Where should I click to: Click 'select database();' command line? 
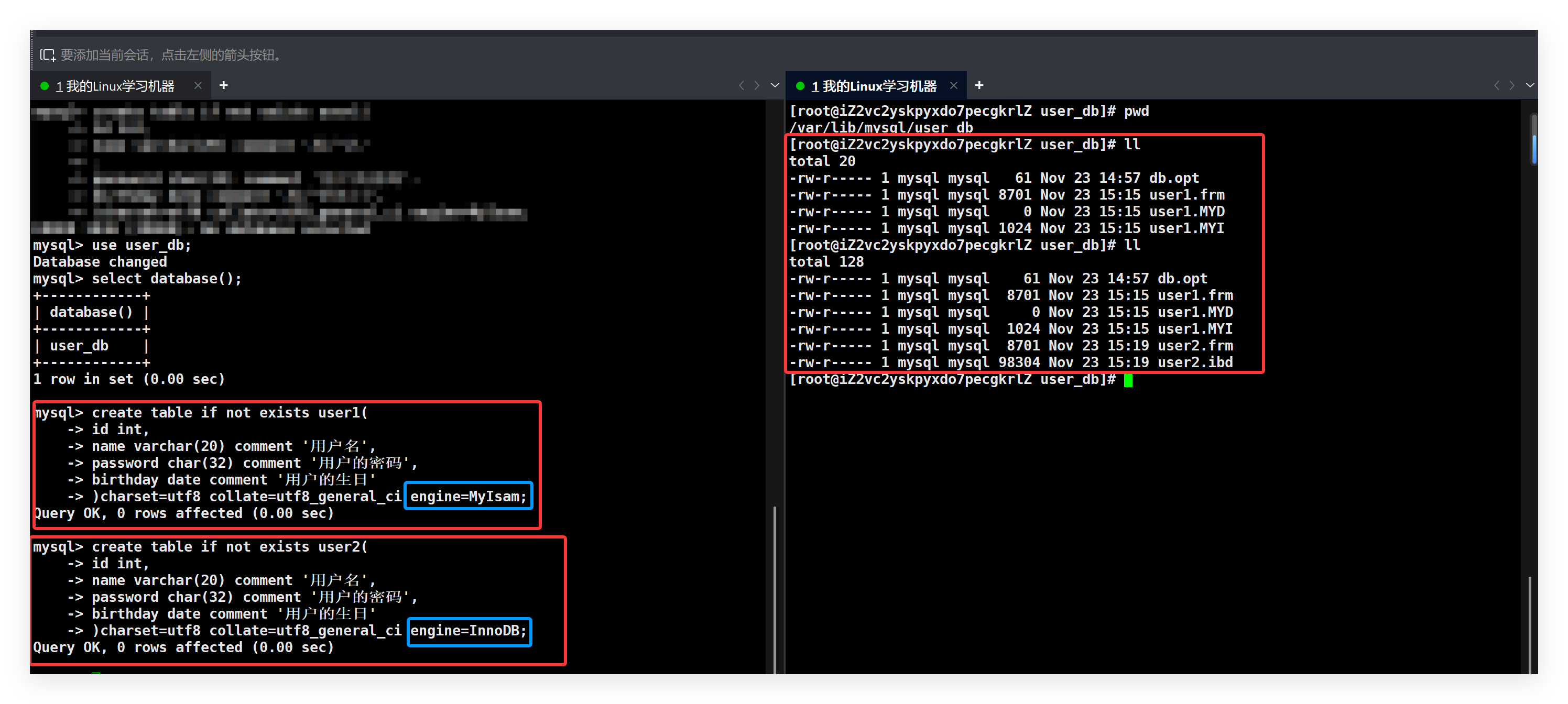pyautogui.click(x=166, y=279)
